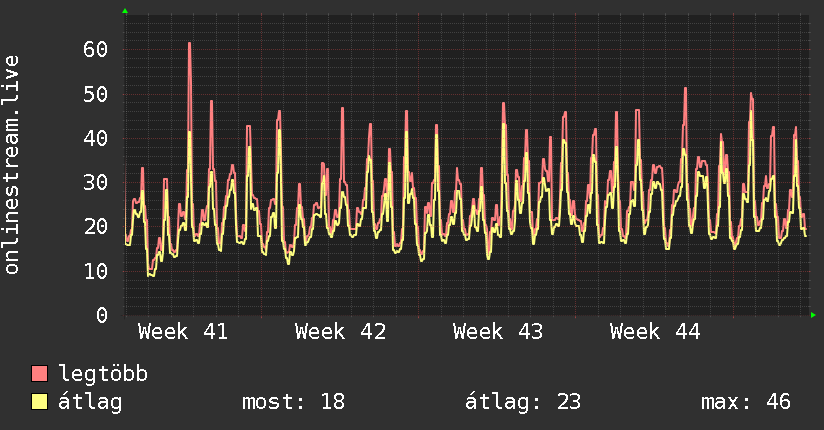The image size is (824, 430).
Task: Click the green arrow at x-axis end
Action: coord(813,315)
